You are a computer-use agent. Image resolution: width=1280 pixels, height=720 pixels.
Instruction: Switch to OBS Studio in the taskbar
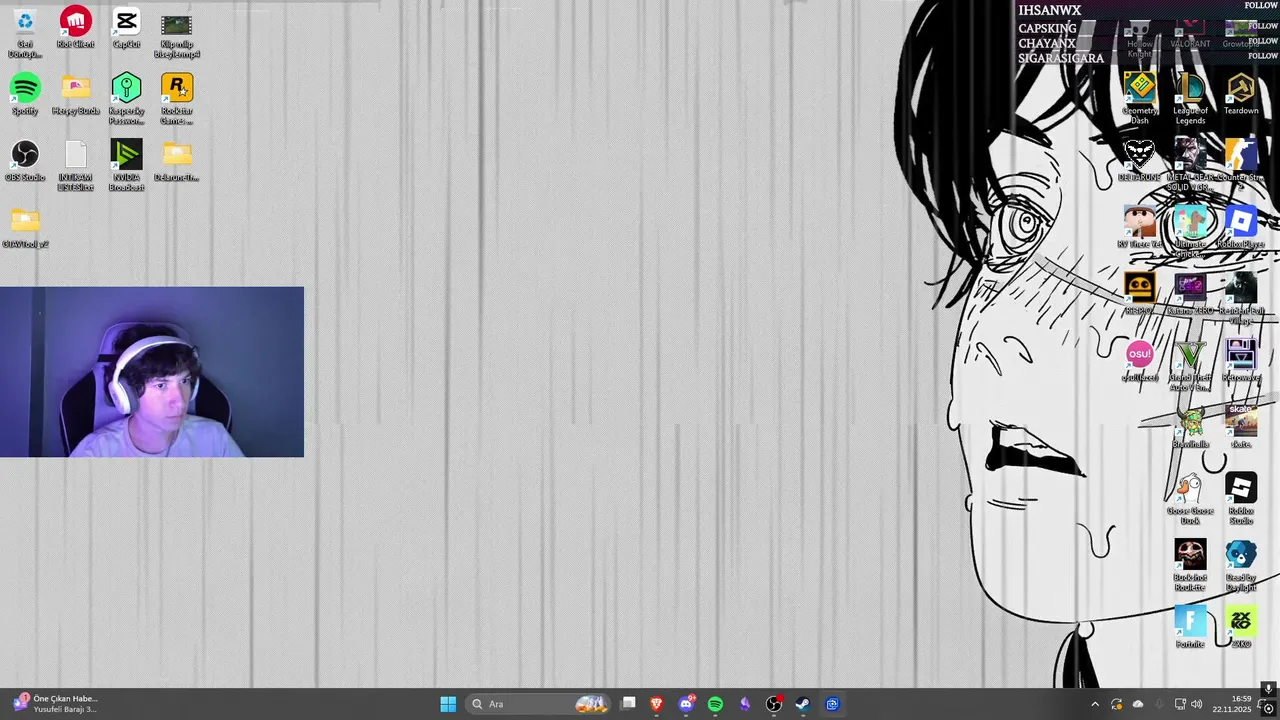773,704
